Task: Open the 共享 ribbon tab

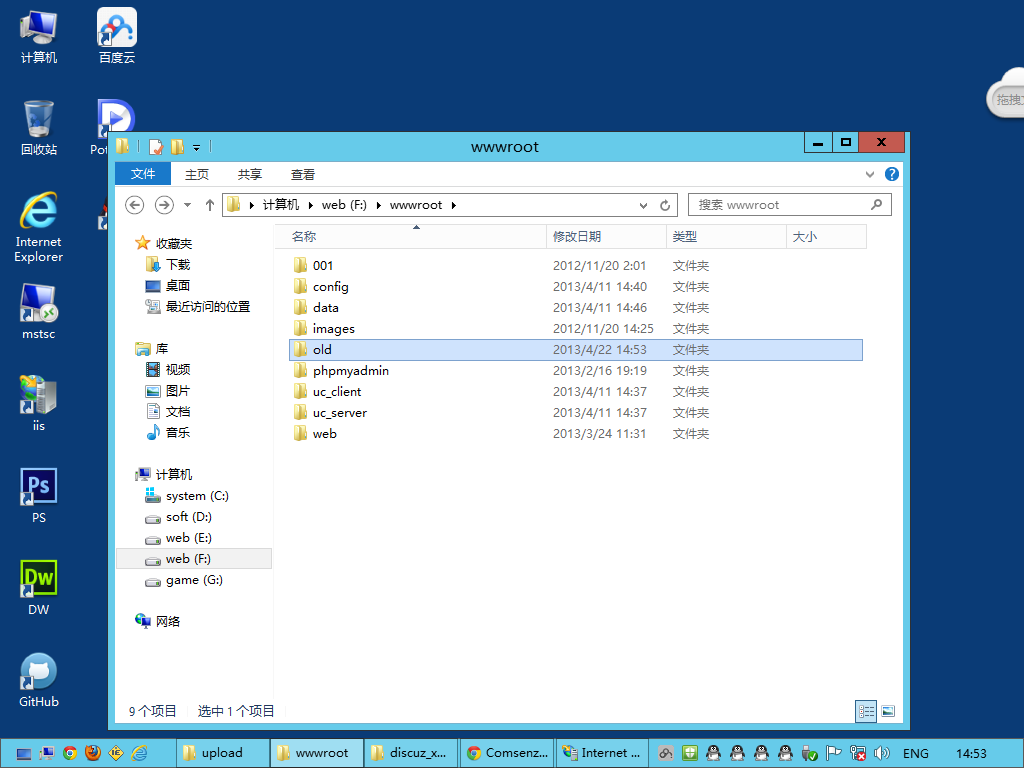Action: click(249, 174)
